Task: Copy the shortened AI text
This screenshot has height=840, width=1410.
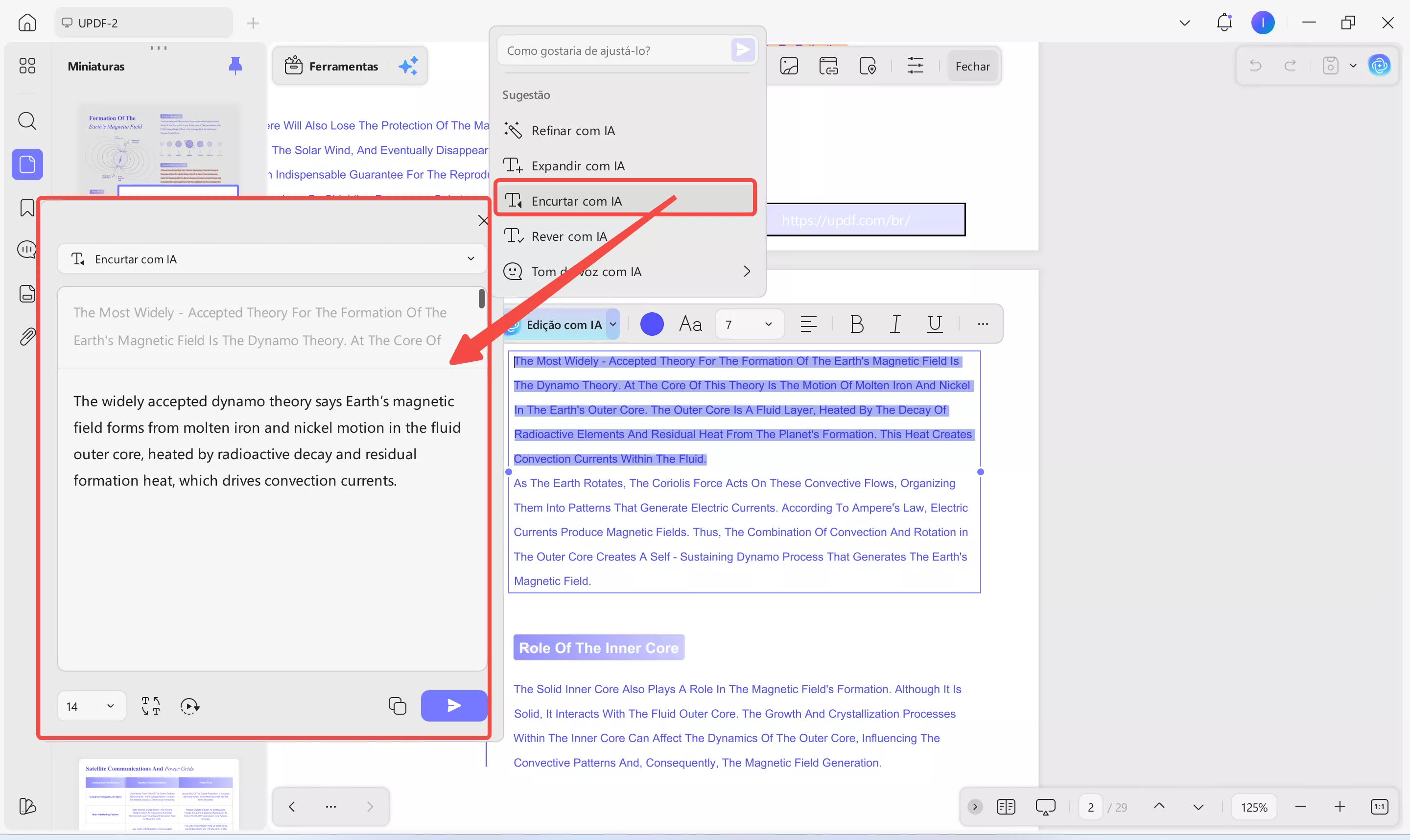Action: [x=397, y=706]
